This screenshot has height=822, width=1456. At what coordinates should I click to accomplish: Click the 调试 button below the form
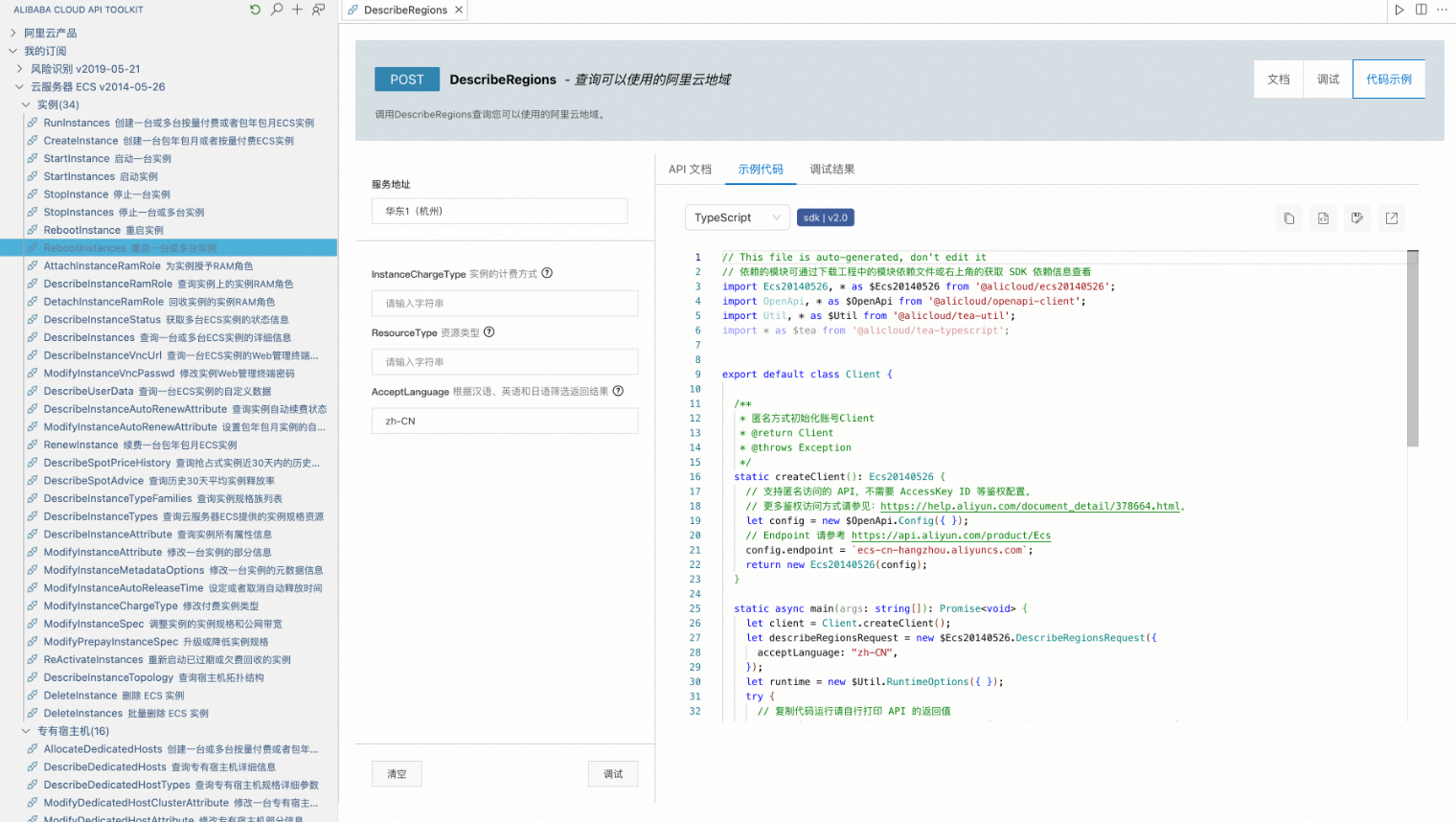point(613,774)
